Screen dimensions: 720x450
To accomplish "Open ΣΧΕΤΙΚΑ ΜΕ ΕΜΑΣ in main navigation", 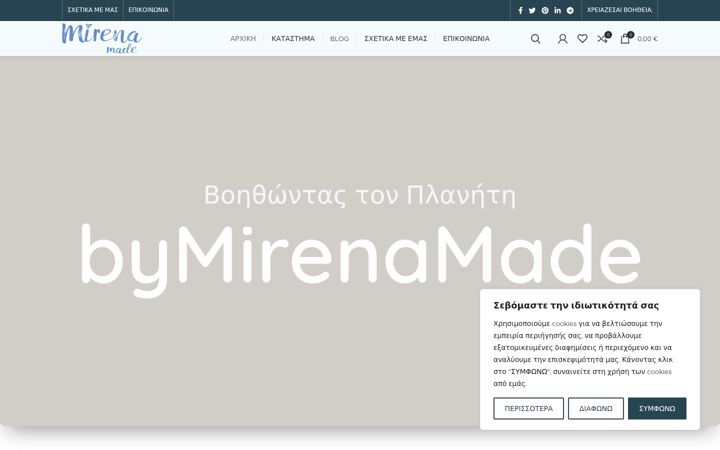I will (396, 39).
